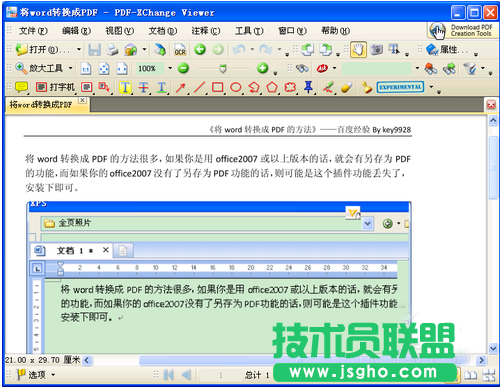Set actual size view icon
500x388 pixels.
pos(86,69)
